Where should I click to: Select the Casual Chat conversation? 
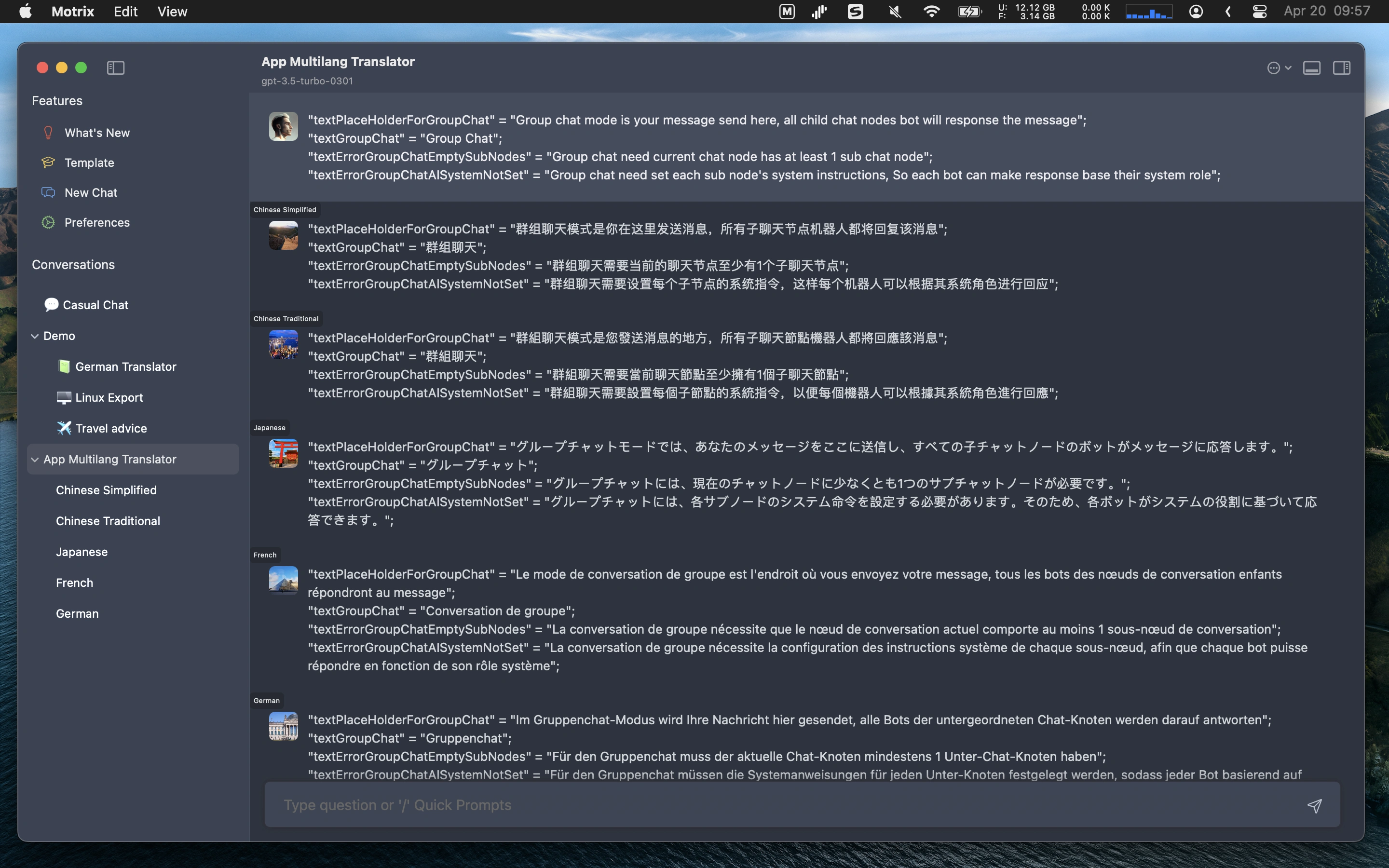(95, 305)
